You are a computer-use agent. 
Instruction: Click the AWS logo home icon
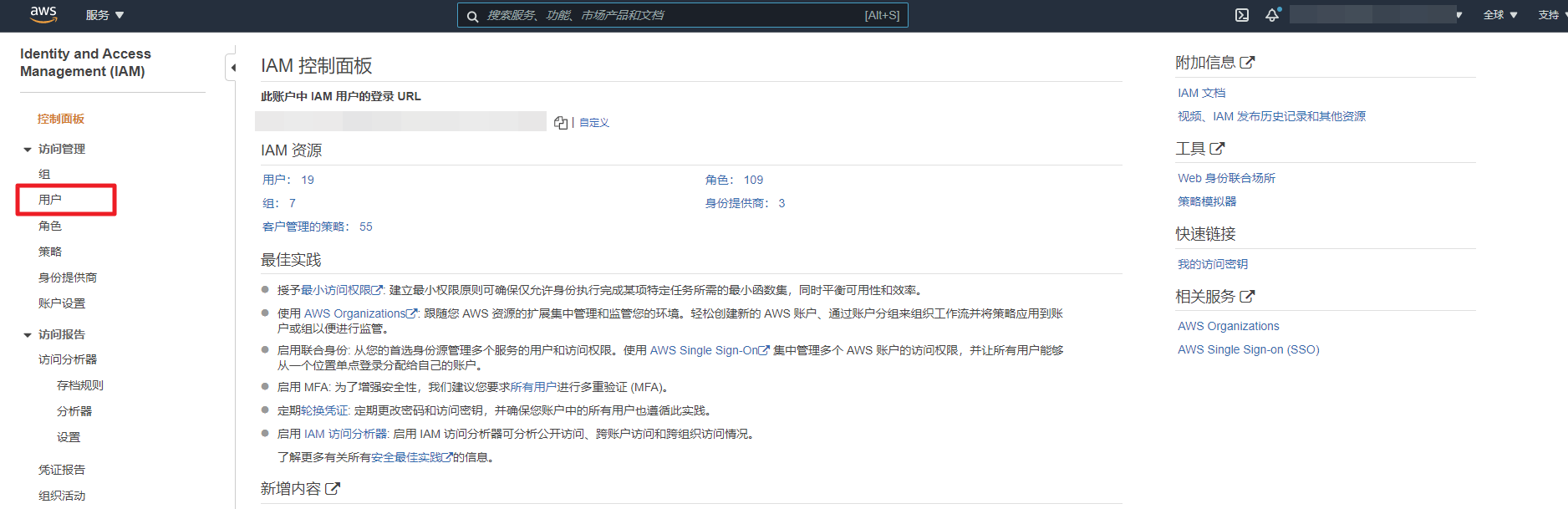[x=43, y=14]
